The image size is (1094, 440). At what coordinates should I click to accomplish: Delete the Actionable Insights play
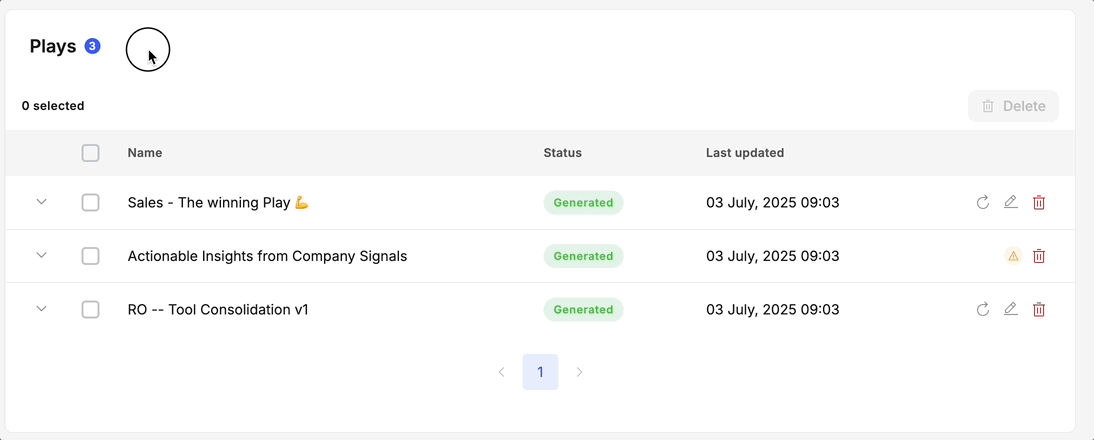[1039, 256]
